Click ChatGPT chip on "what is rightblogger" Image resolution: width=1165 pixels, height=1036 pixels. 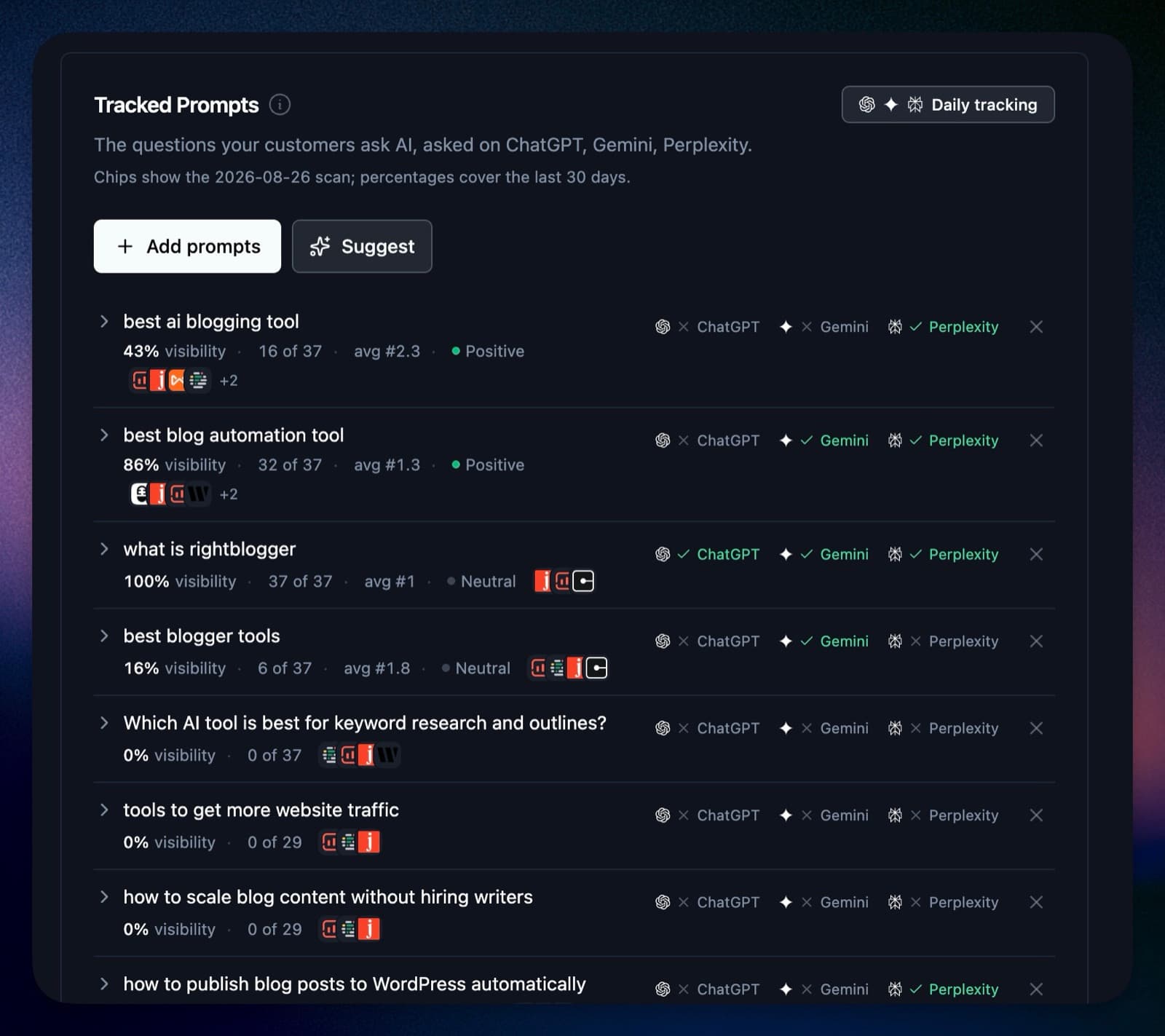[707, 554]
